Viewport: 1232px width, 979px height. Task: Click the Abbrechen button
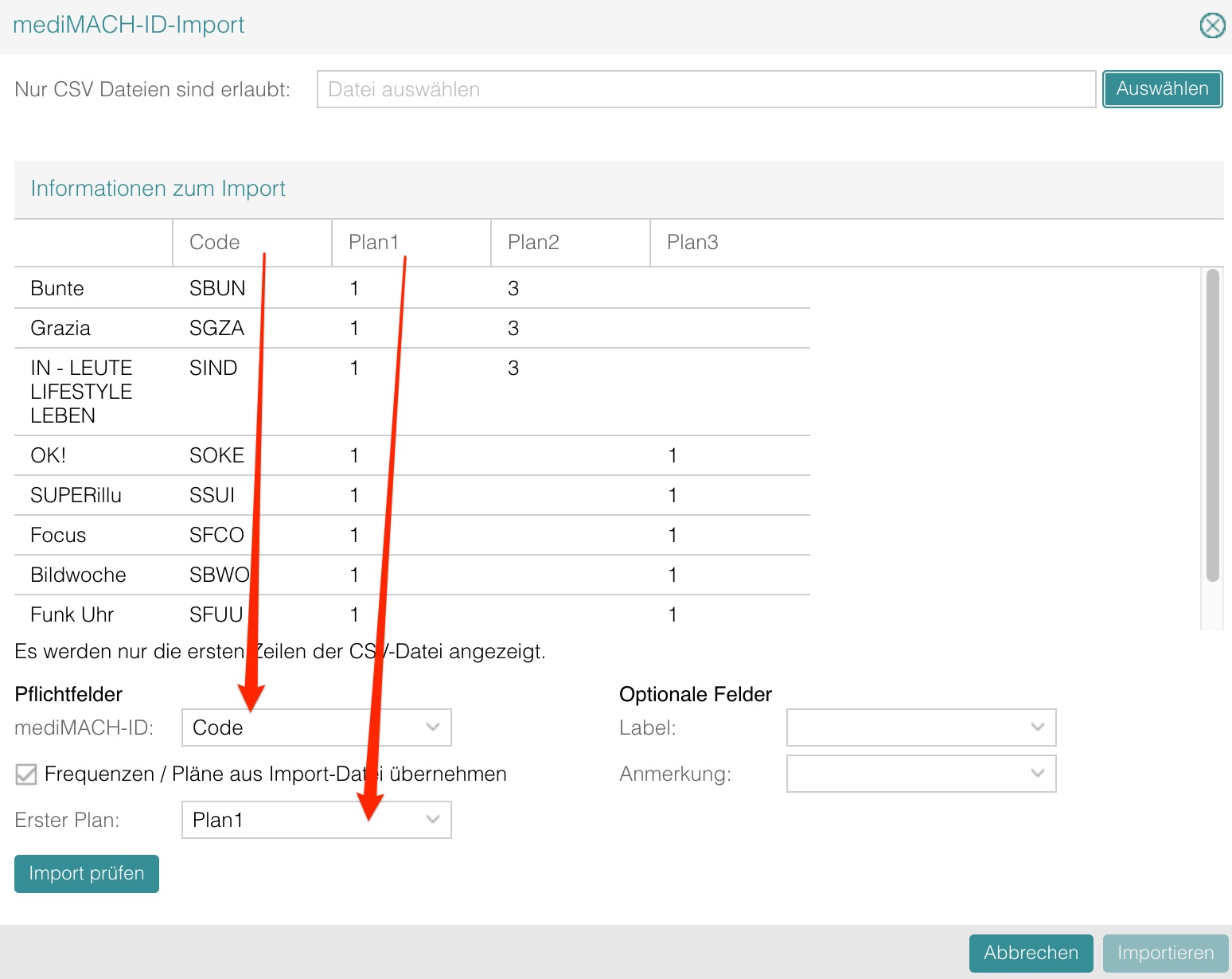click(1031, 953)
